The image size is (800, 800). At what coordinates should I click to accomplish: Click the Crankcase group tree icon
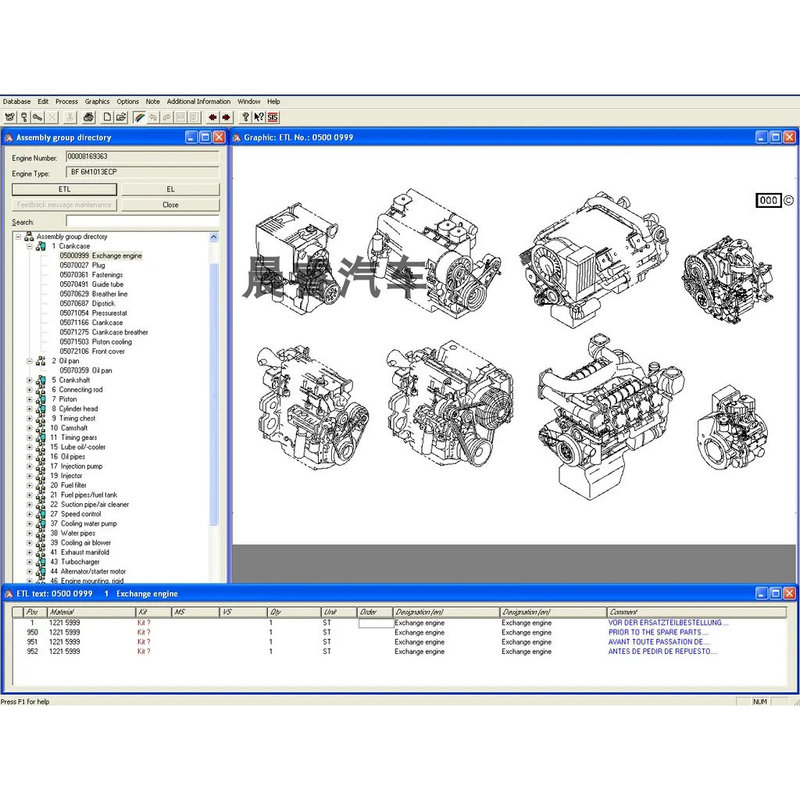click(41, 246)
